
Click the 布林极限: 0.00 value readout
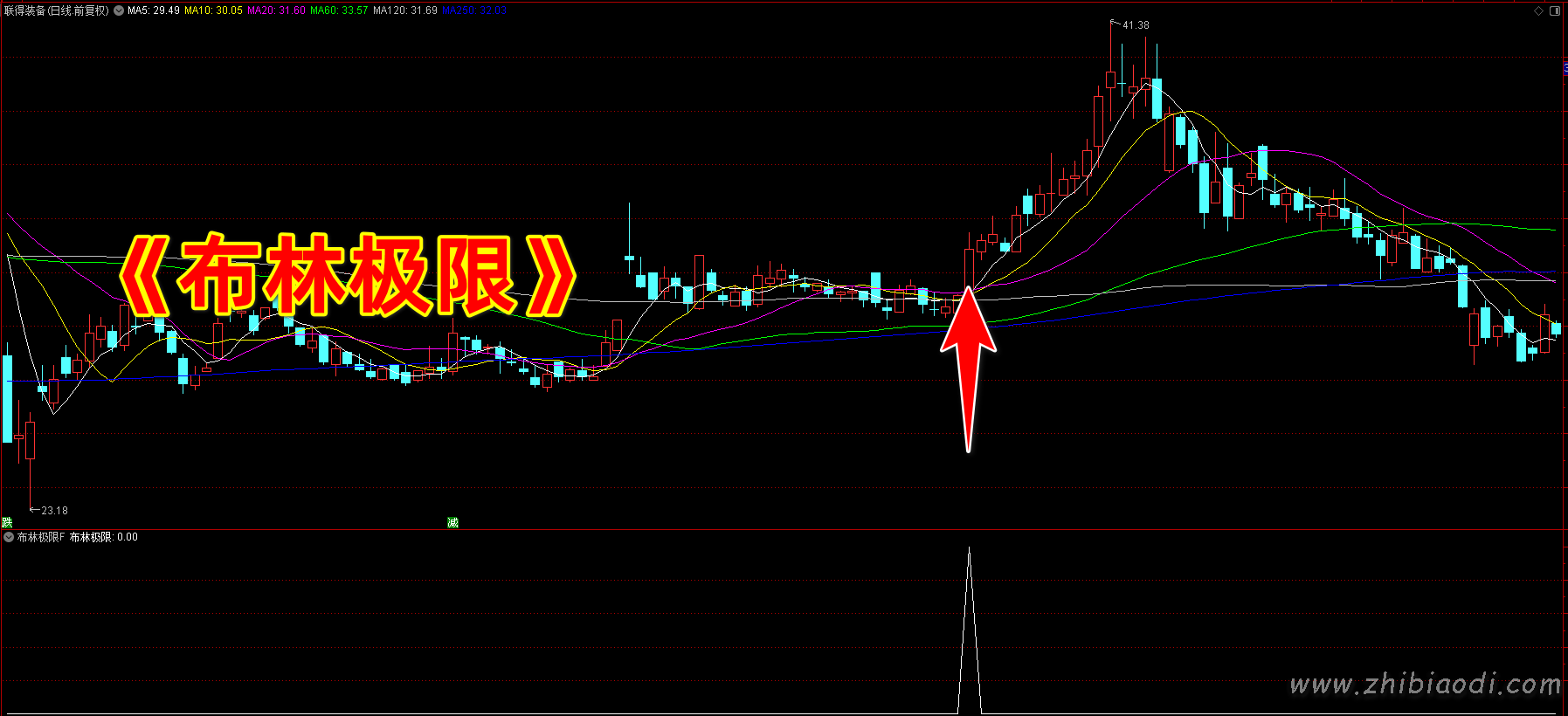click(x=104, y=538)
